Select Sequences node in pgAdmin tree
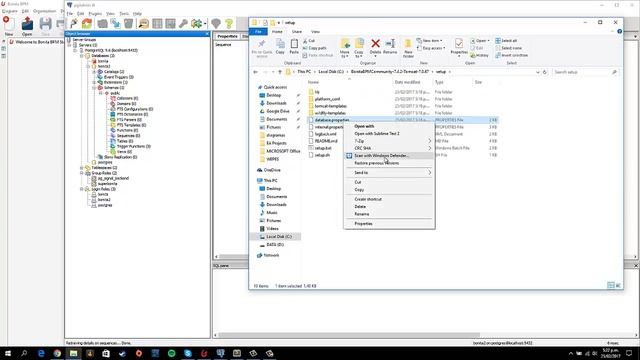Screen dimensions: 640x360 (x=128, y=136)
